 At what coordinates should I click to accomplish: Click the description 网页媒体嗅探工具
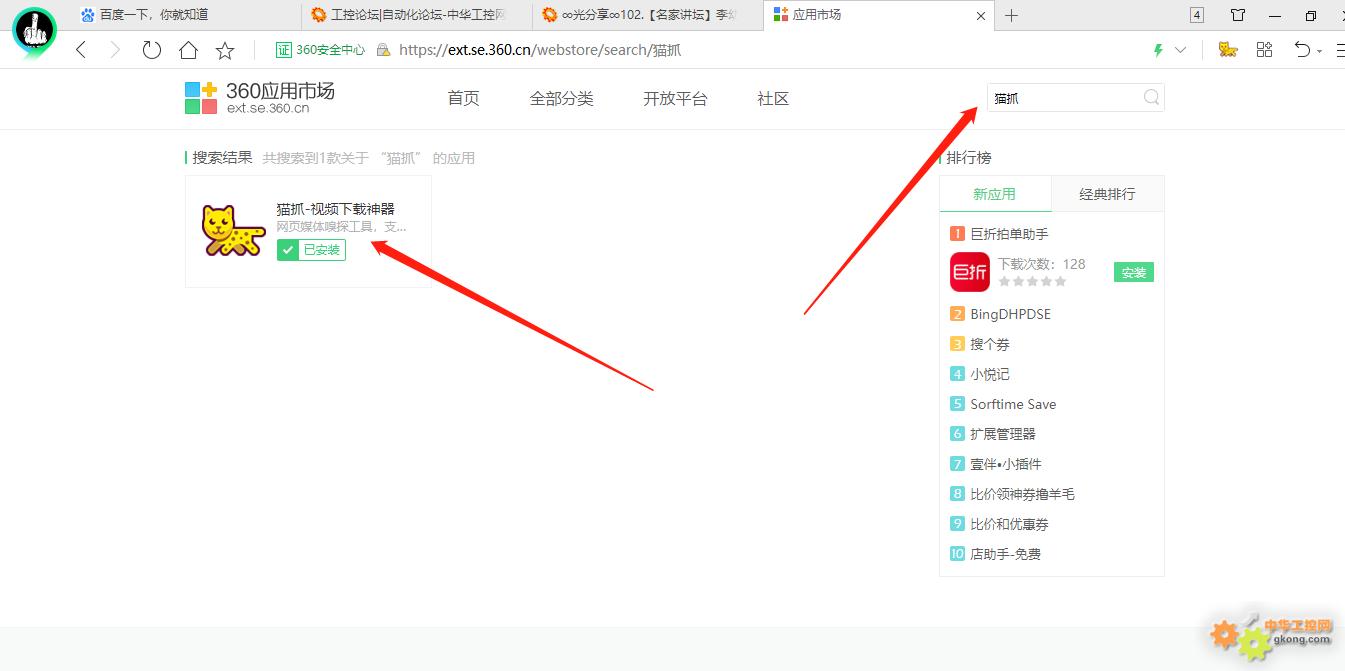(x=341, y=227)
